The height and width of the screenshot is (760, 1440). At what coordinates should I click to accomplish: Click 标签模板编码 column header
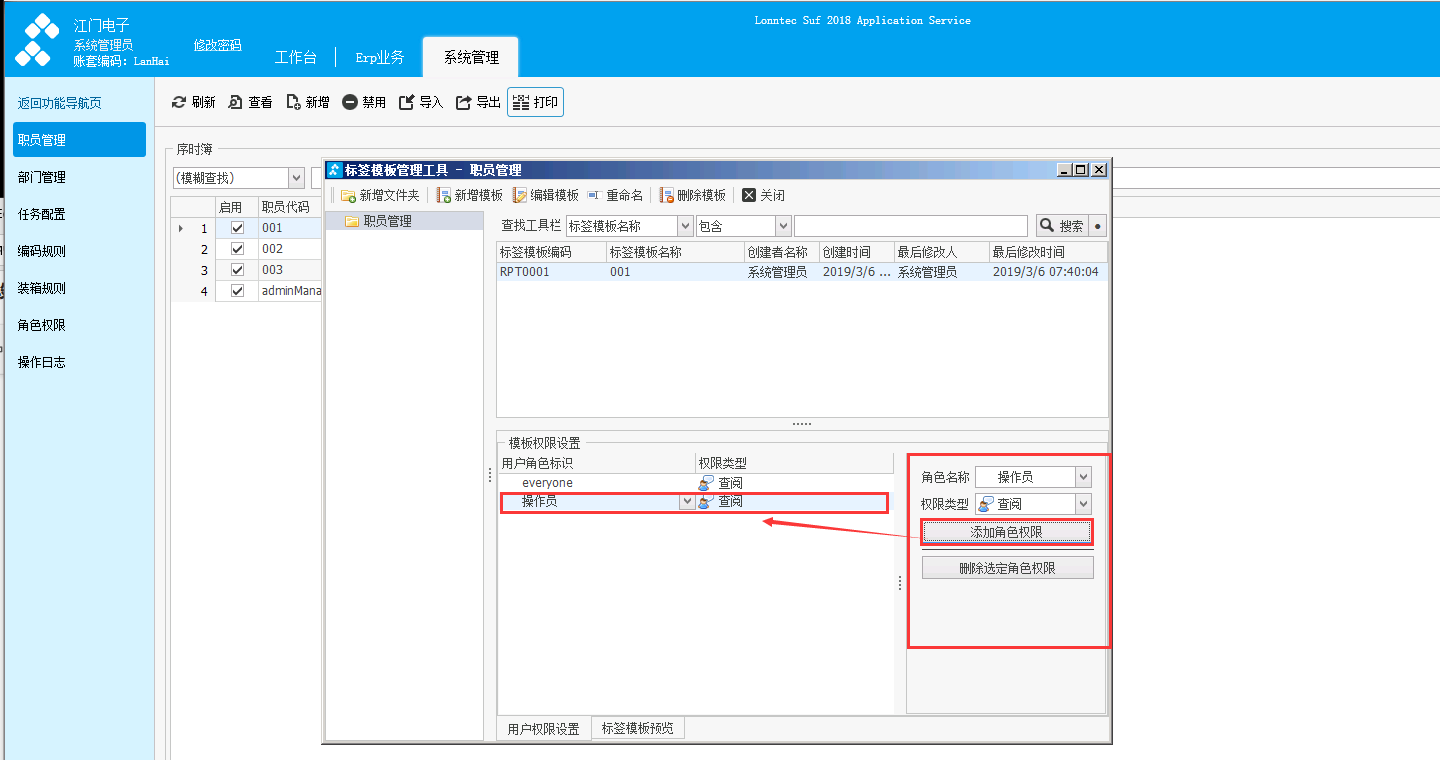point(551,252)
